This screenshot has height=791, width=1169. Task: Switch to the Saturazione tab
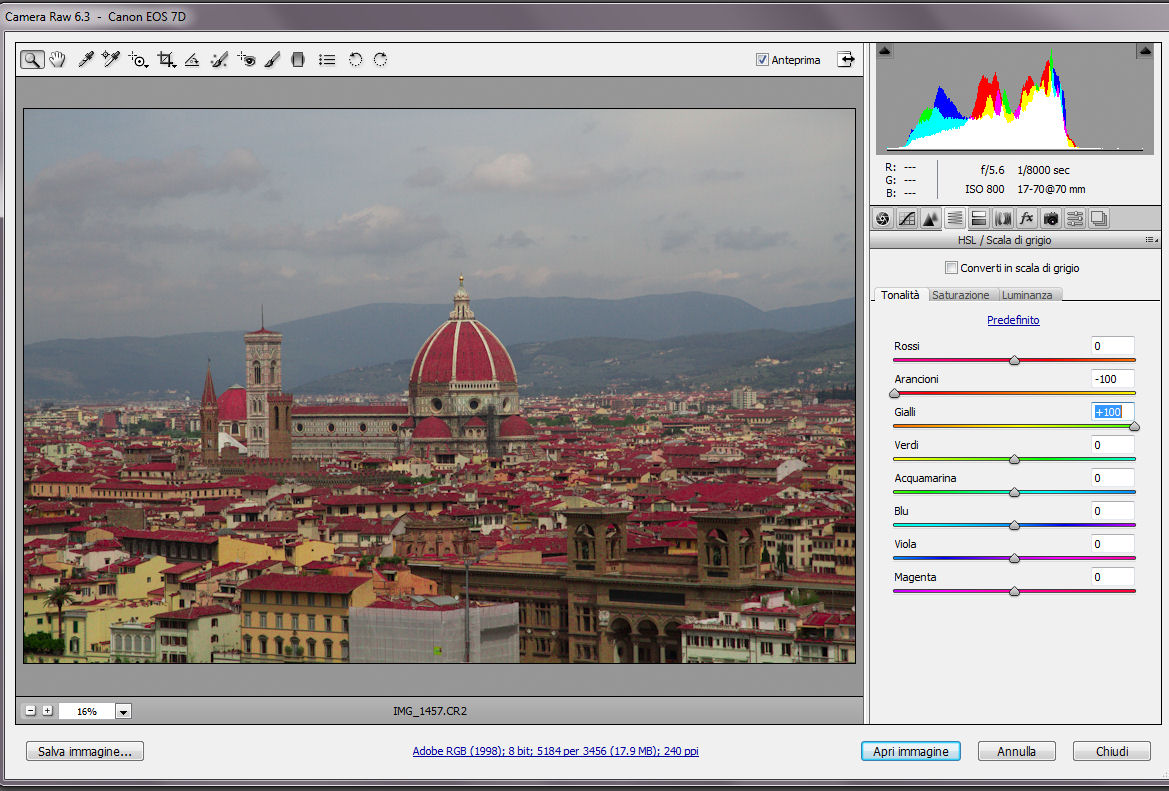(x=960, y=295)
